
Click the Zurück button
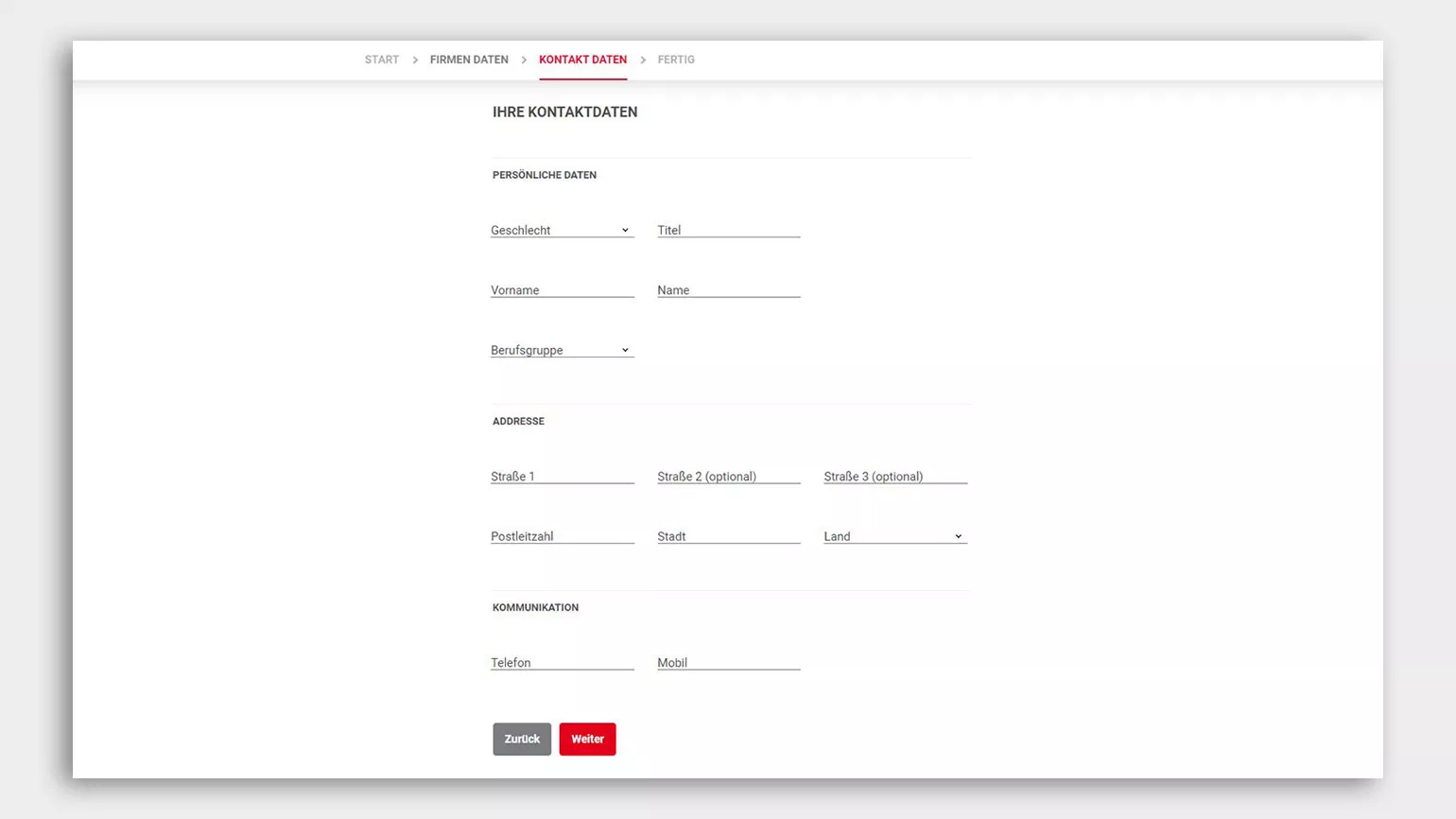tap(522, 739)
